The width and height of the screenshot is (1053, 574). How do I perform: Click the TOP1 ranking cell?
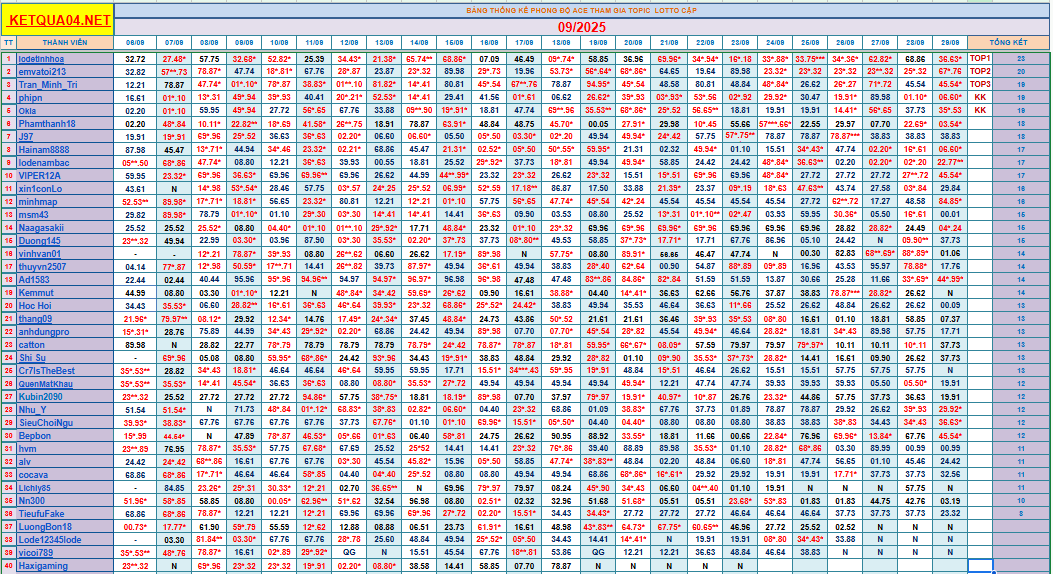(981, 59)
